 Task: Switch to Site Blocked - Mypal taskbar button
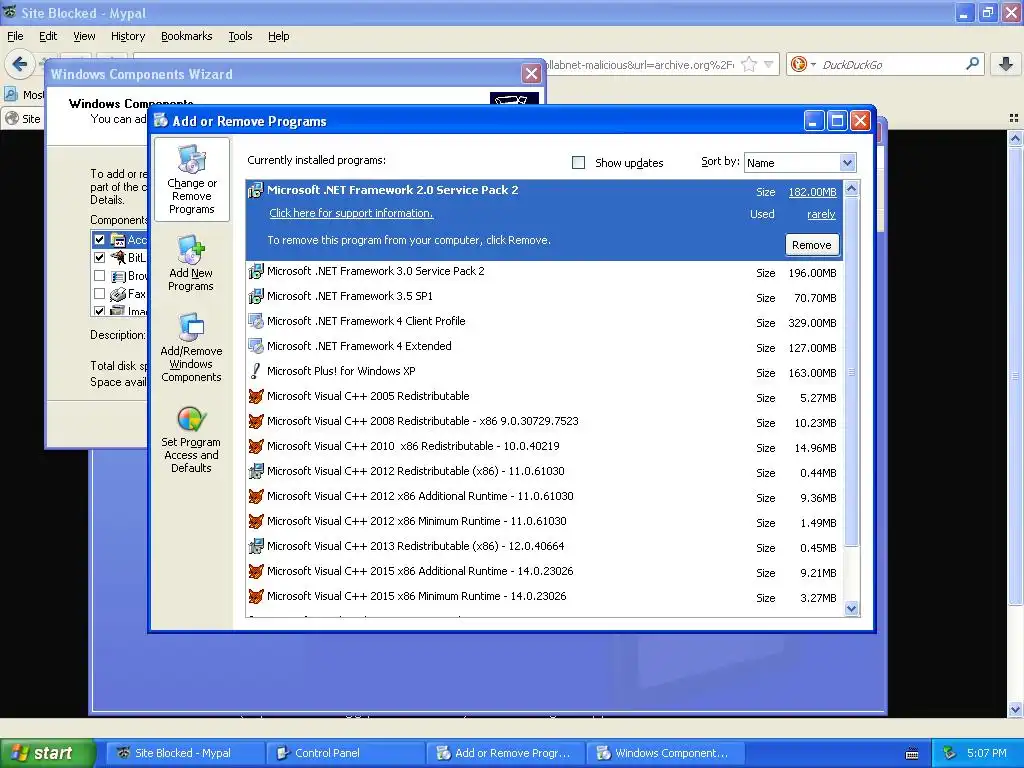[183, 753]
